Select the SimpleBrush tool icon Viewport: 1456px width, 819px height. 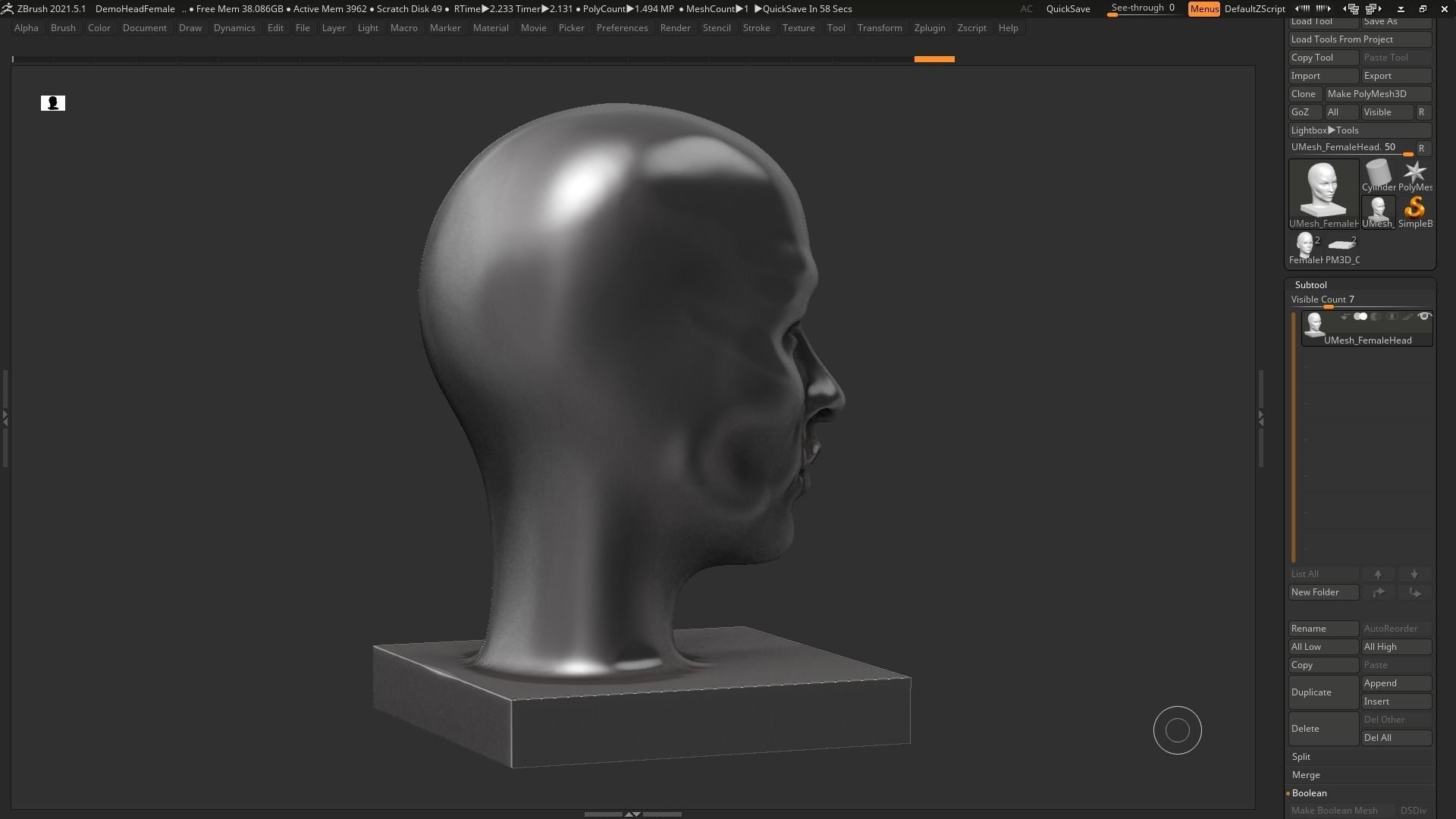coord(1415,212)
